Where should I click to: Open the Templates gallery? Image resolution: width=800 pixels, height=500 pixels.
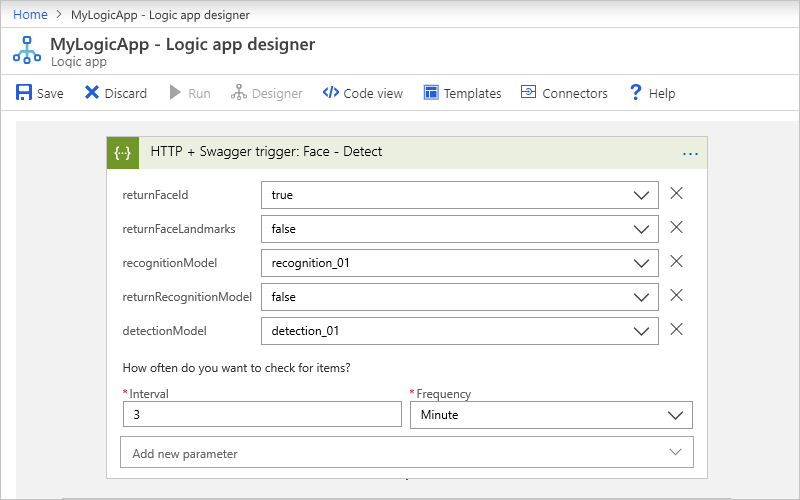click(x=462, y=93)
